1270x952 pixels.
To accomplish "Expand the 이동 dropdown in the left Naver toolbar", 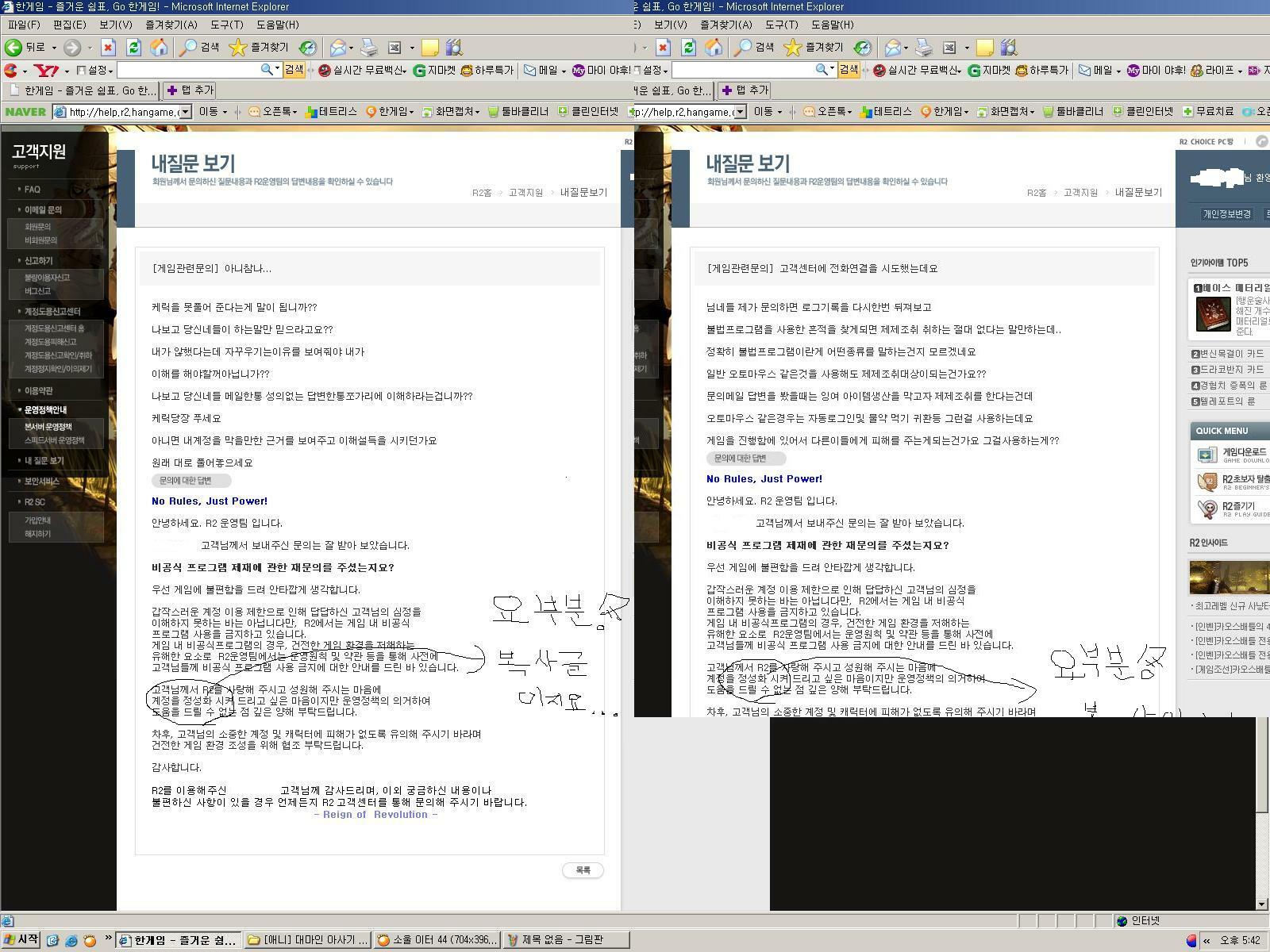I will pos(225,112).
